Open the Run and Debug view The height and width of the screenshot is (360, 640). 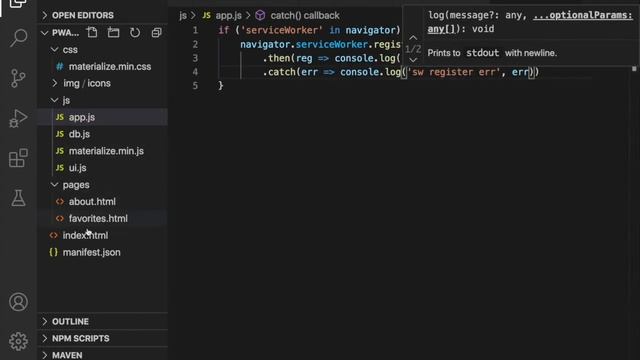(x=18, y=118)
